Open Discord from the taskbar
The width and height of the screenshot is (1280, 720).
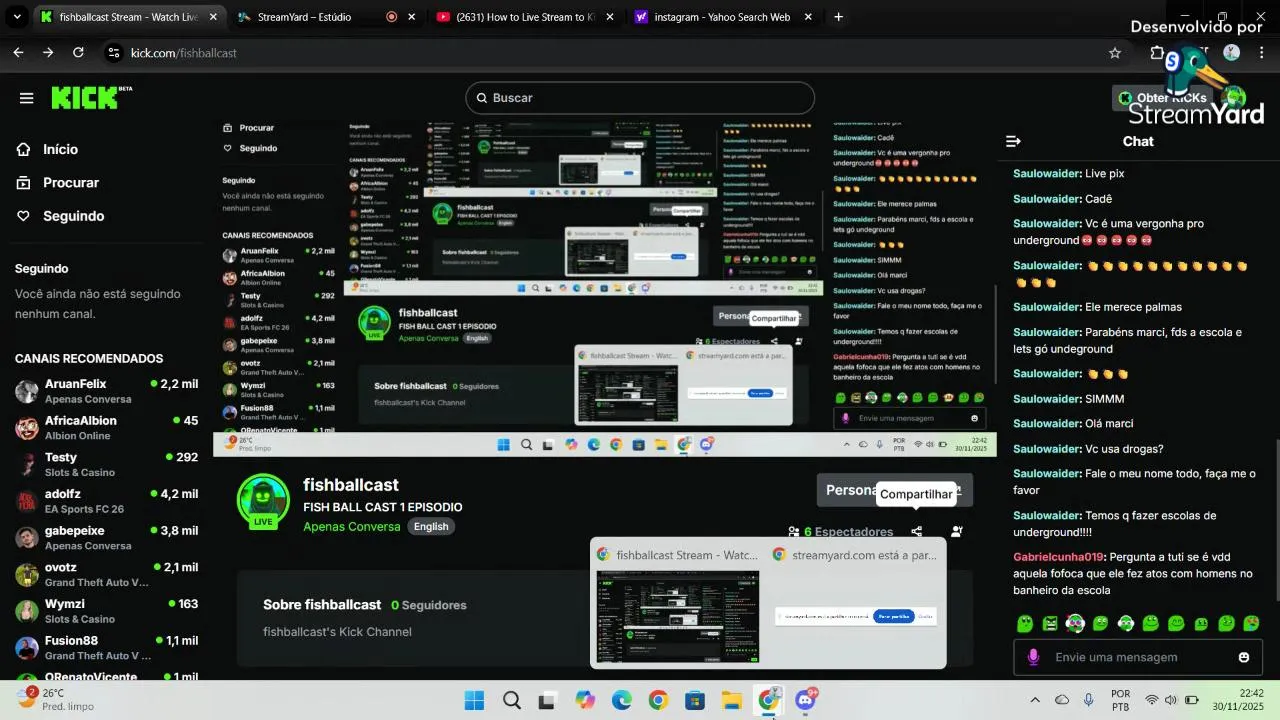pyautogui.click(x=805, y=700)
